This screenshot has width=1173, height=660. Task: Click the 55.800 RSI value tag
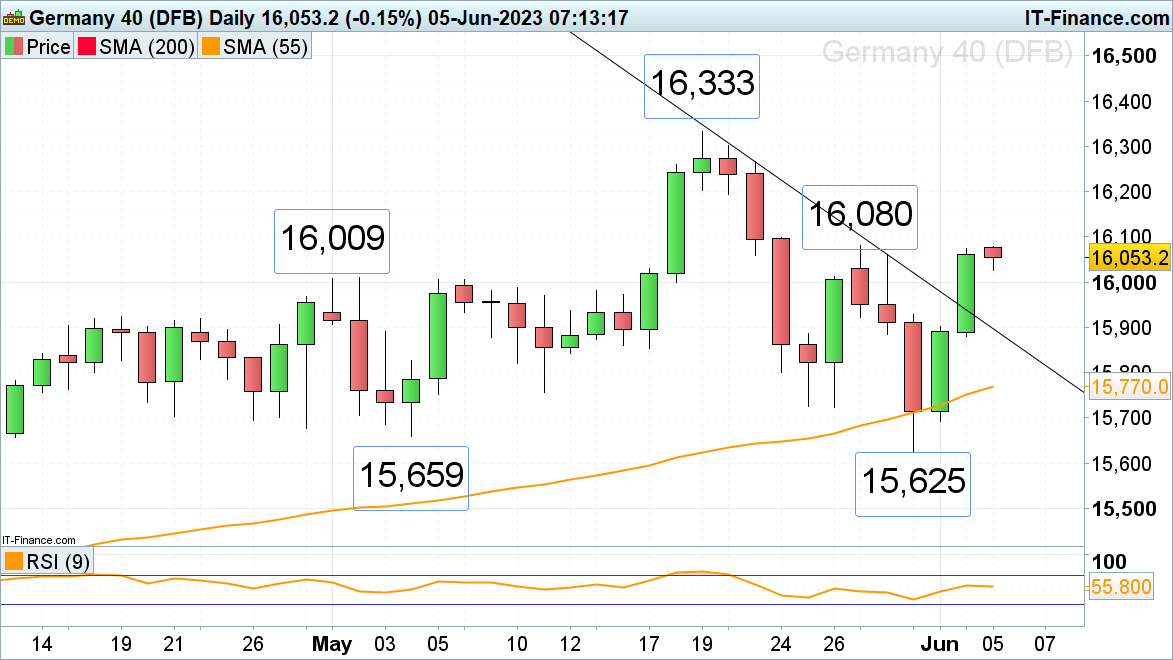(x=1121, y=586)
